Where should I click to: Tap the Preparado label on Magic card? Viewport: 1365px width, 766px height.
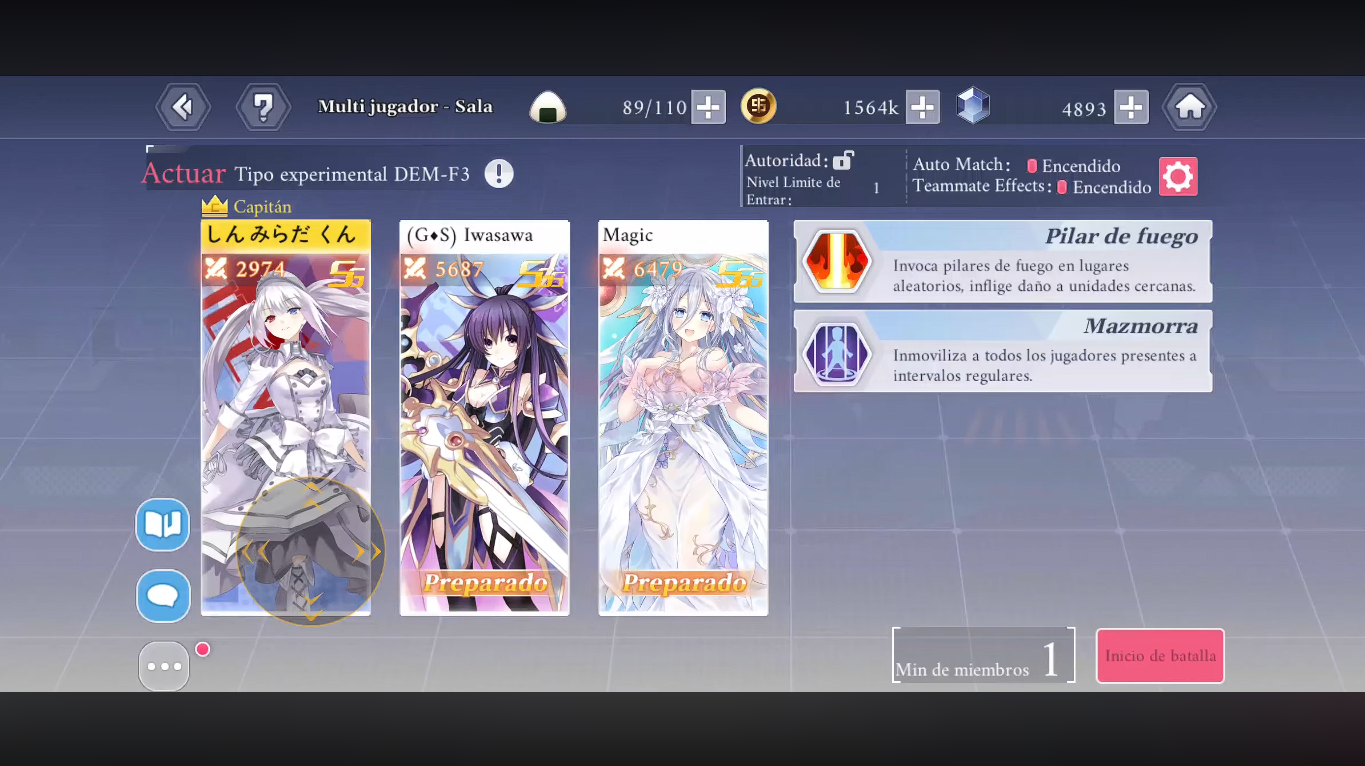(x=685, y=583)
